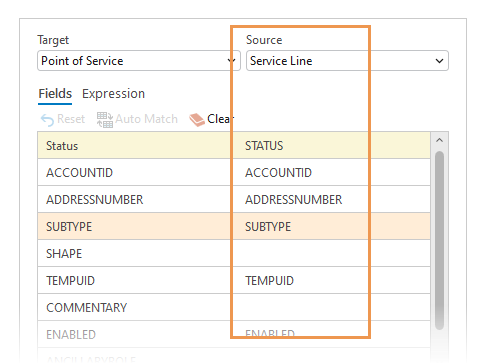
Task: Click the Clear button
Action: [211, 119]
